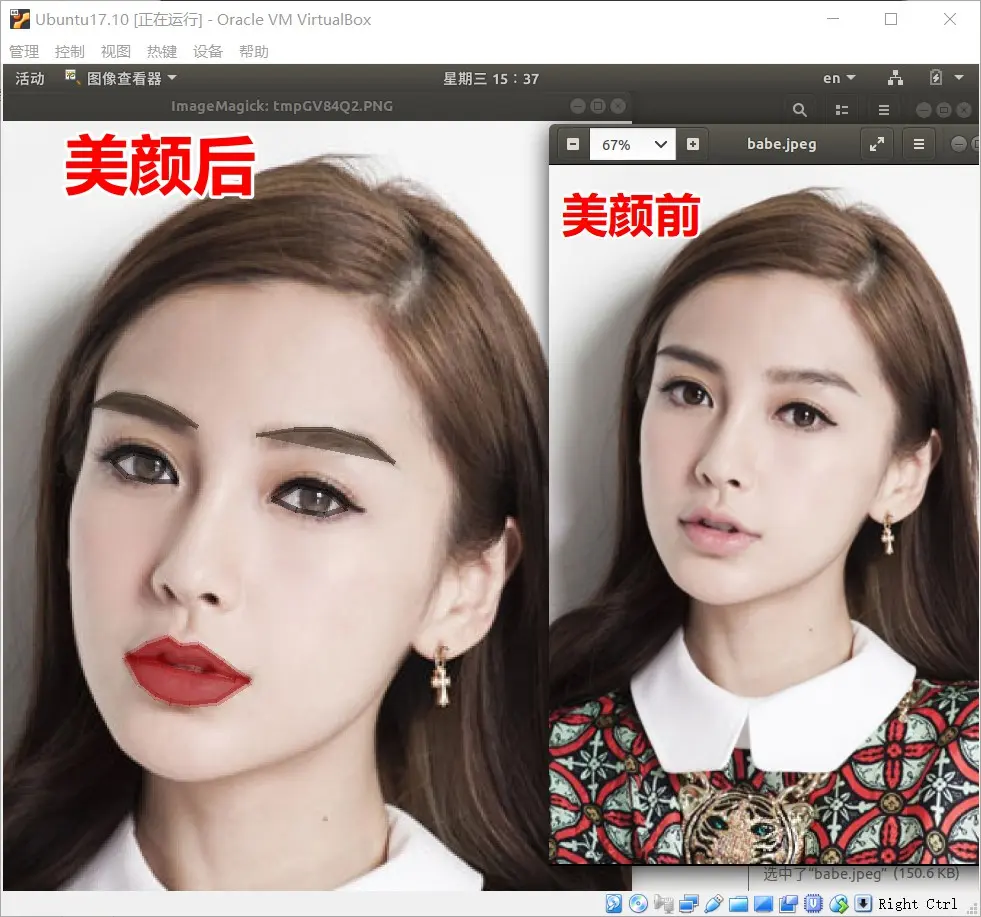Click the network icon in the Ubuntu top bar
Image resolution: width=981 pixels, height=917 pixels.
click(x=893, y=77)
